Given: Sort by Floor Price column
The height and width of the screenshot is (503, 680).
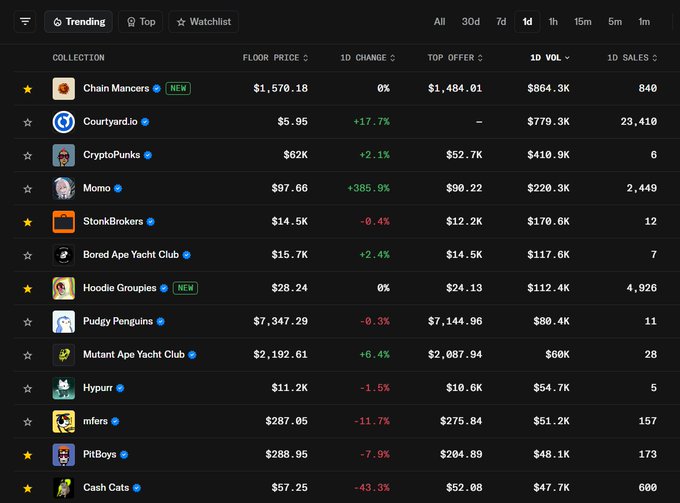Looking at the screenshot, I should [275, 58].
